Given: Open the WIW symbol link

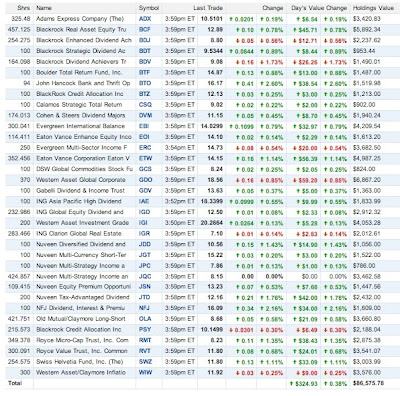Looking at the screenshot, I should coord(145,372).
